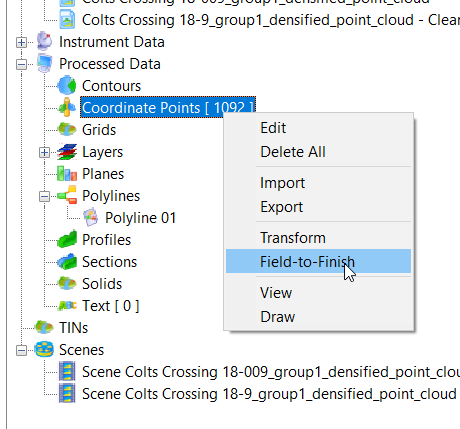Collapse the Processed Data node

21,64
